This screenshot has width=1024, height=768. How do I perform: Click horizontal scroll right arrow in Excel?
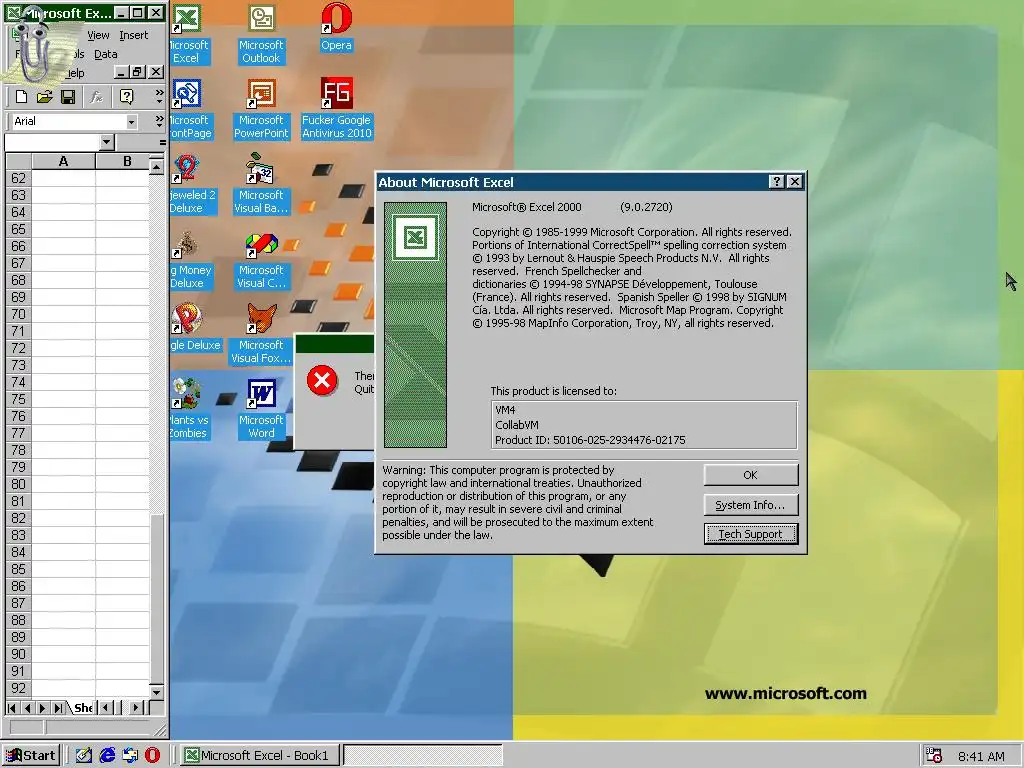[x=135, y=708]
